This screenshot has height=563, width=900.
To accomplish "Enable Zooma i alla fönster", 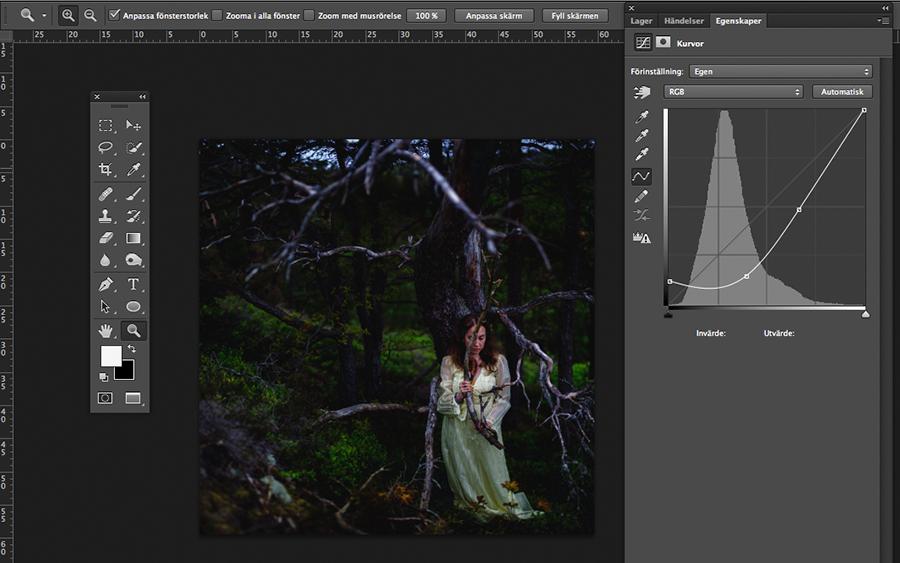I will coord(217,16).
